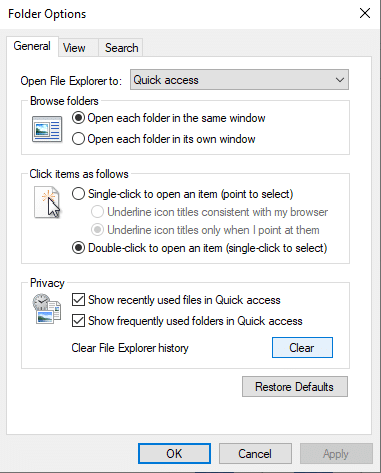Click the dropdown chevron arrow for Open File Explorer

(x=340, y=80)
